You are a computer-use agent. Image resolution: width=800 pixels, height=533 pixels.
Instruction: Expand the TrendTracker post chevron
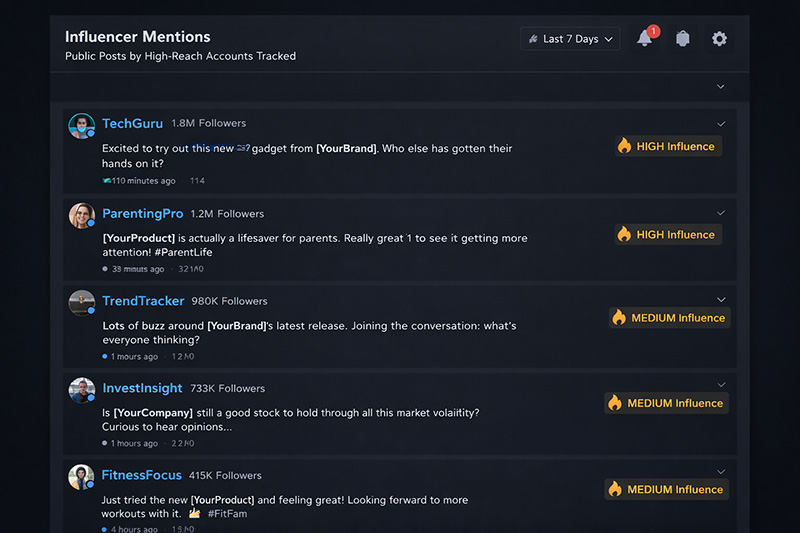pos(721,300)
